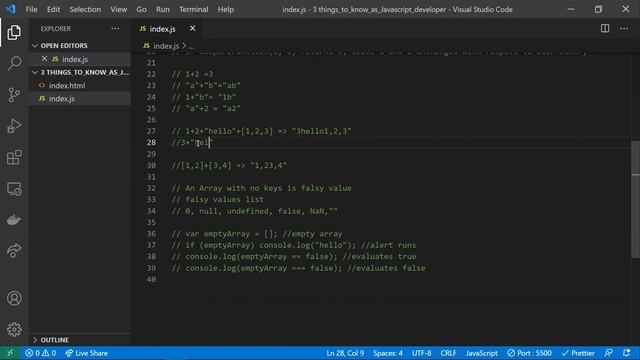Screen dimensions: 640x360
Task: Click the falsy values list comment line
Action: point(218,199)
